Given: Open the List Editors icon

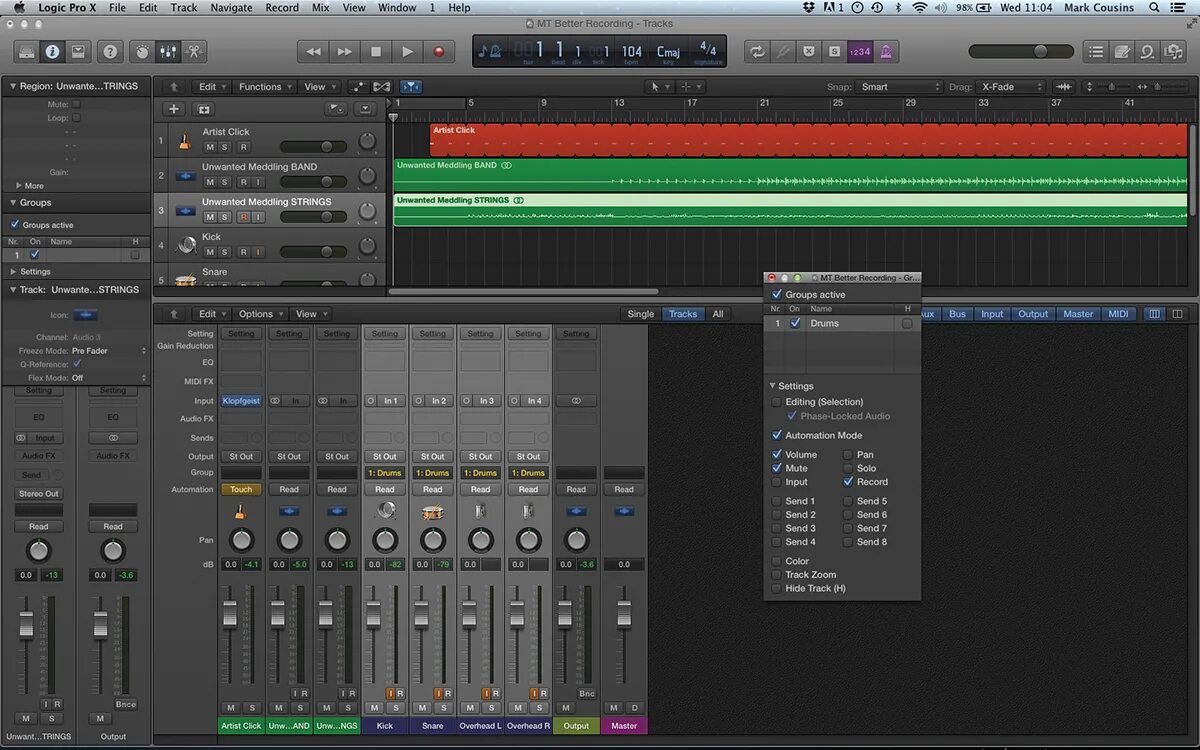Looking at the screenshot, I should pos(1097,51).
